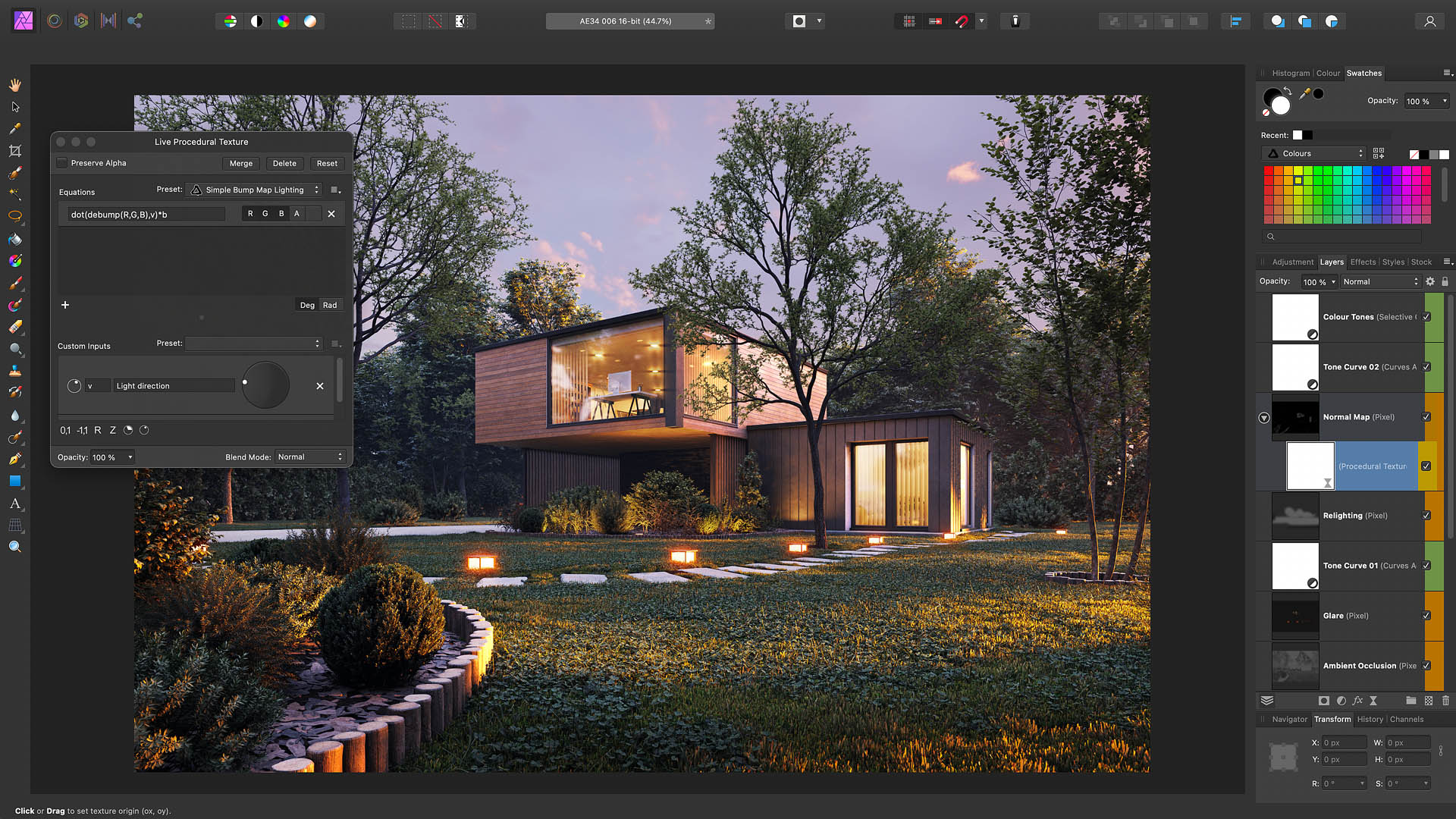Image resolution: width=1456 pixels, height=819 pixels.
Task: Click the Crop tool in toolbar
Action: pyautogui.click(x=14, y=150)
